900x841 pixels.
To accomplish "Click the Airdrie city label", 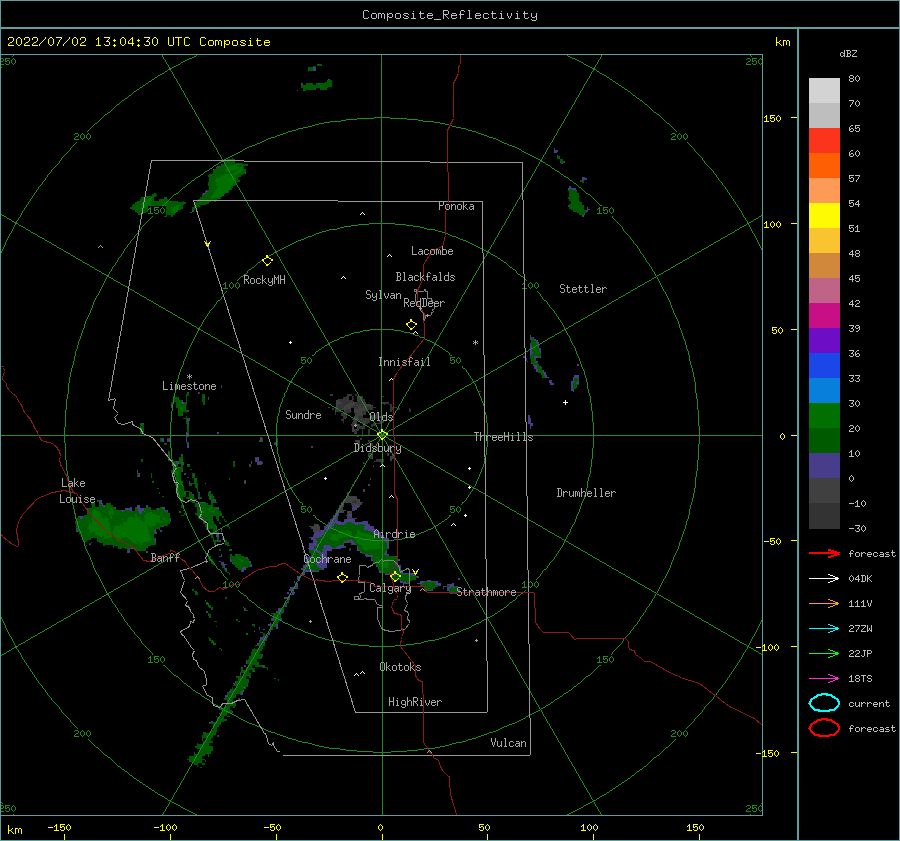I will point(394,534).
